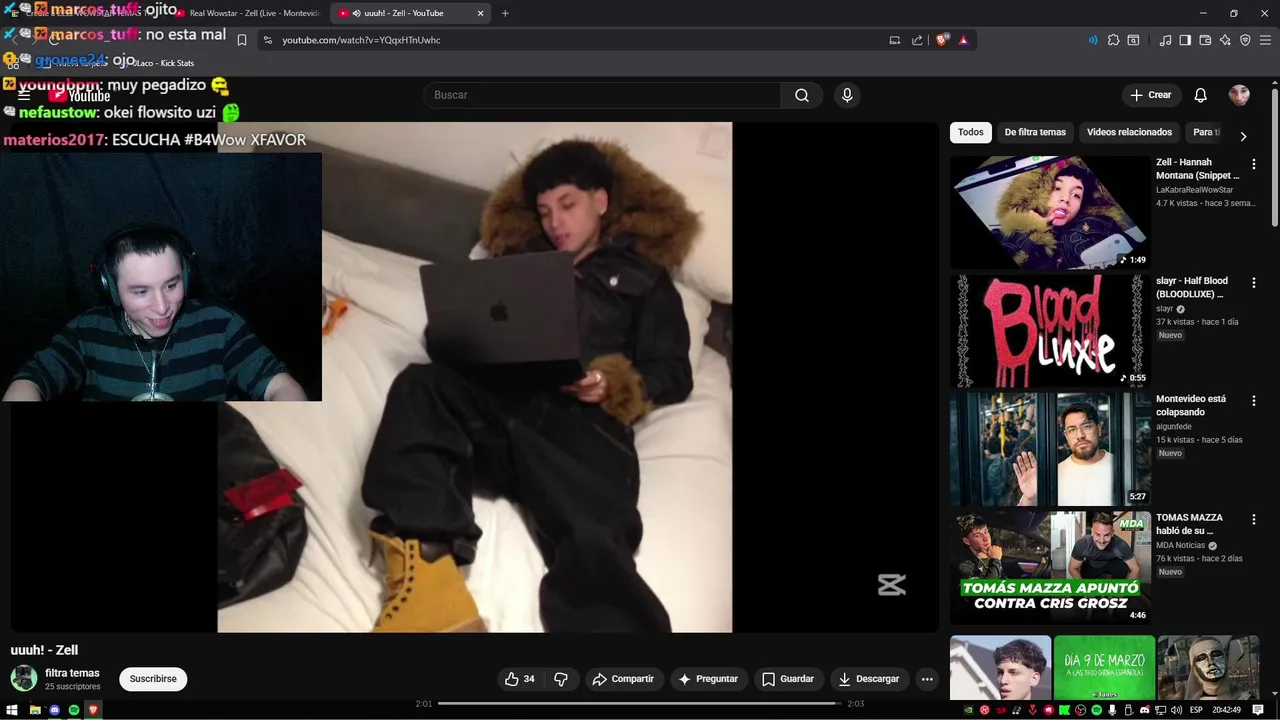Click the video title uuuh! - Zell

[44, 650]
